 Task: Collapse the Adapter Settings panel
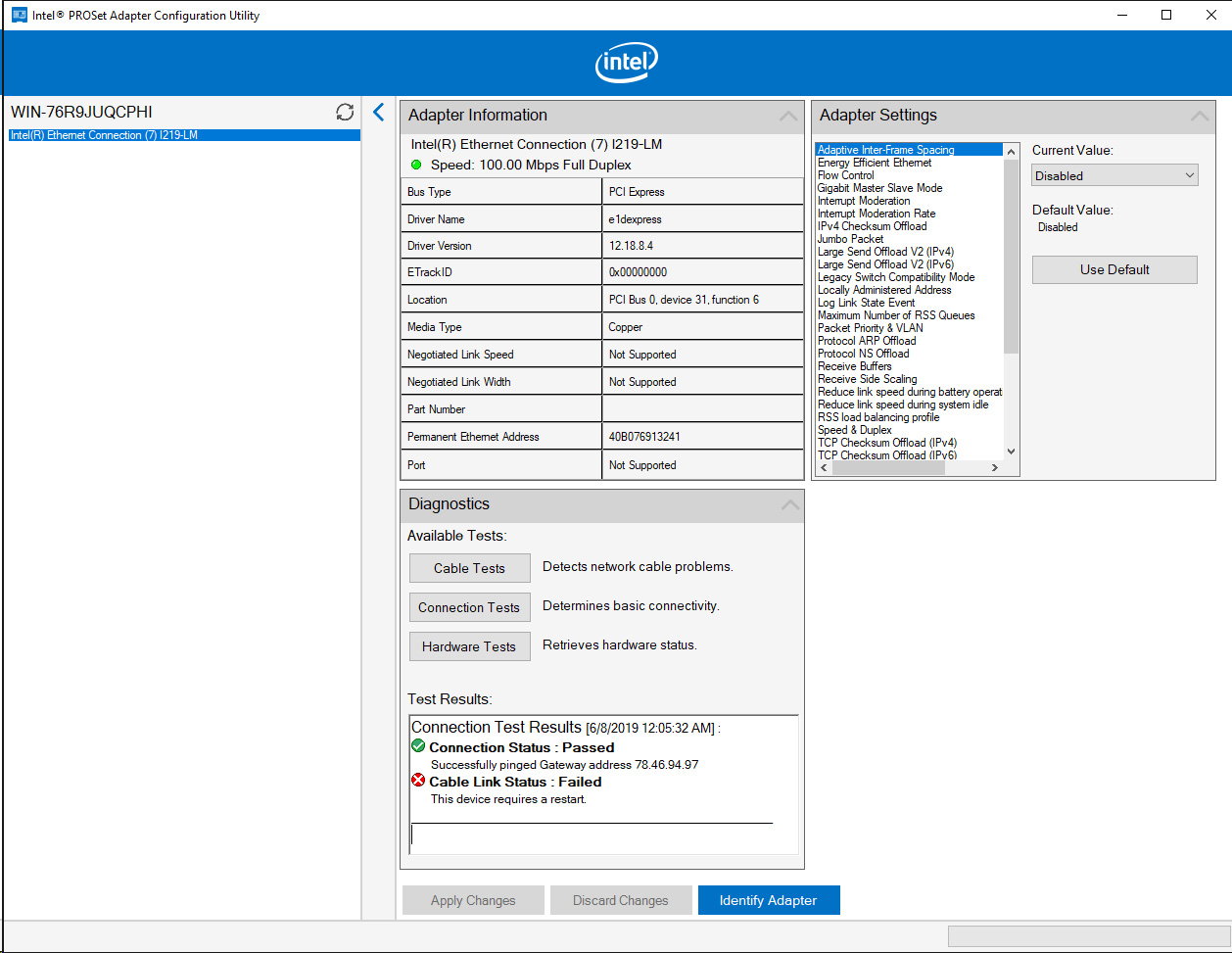(1200, 116)
